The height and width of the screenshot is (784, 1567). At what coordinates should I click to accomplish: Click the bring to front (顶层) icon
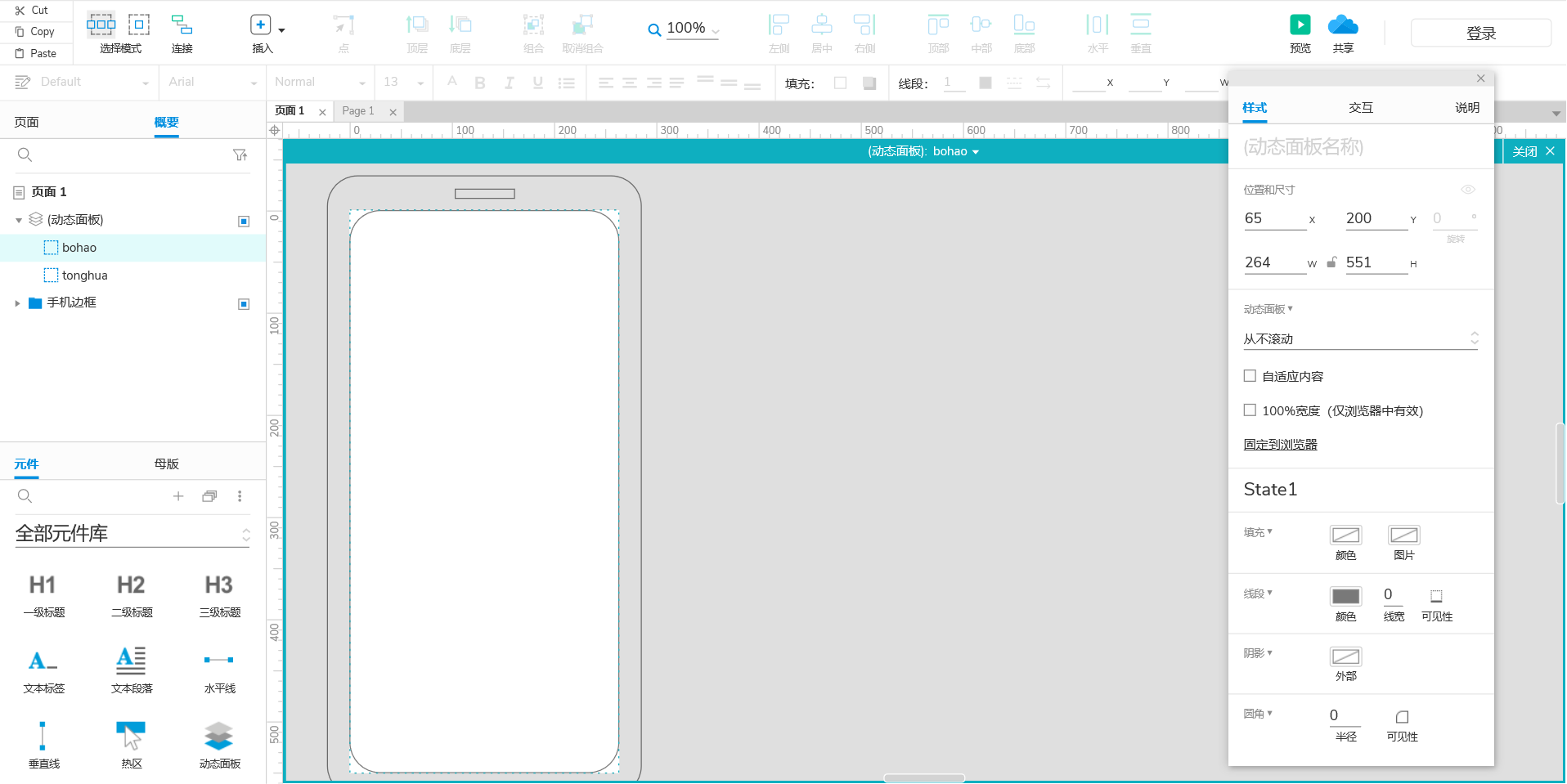pos(417,25)
